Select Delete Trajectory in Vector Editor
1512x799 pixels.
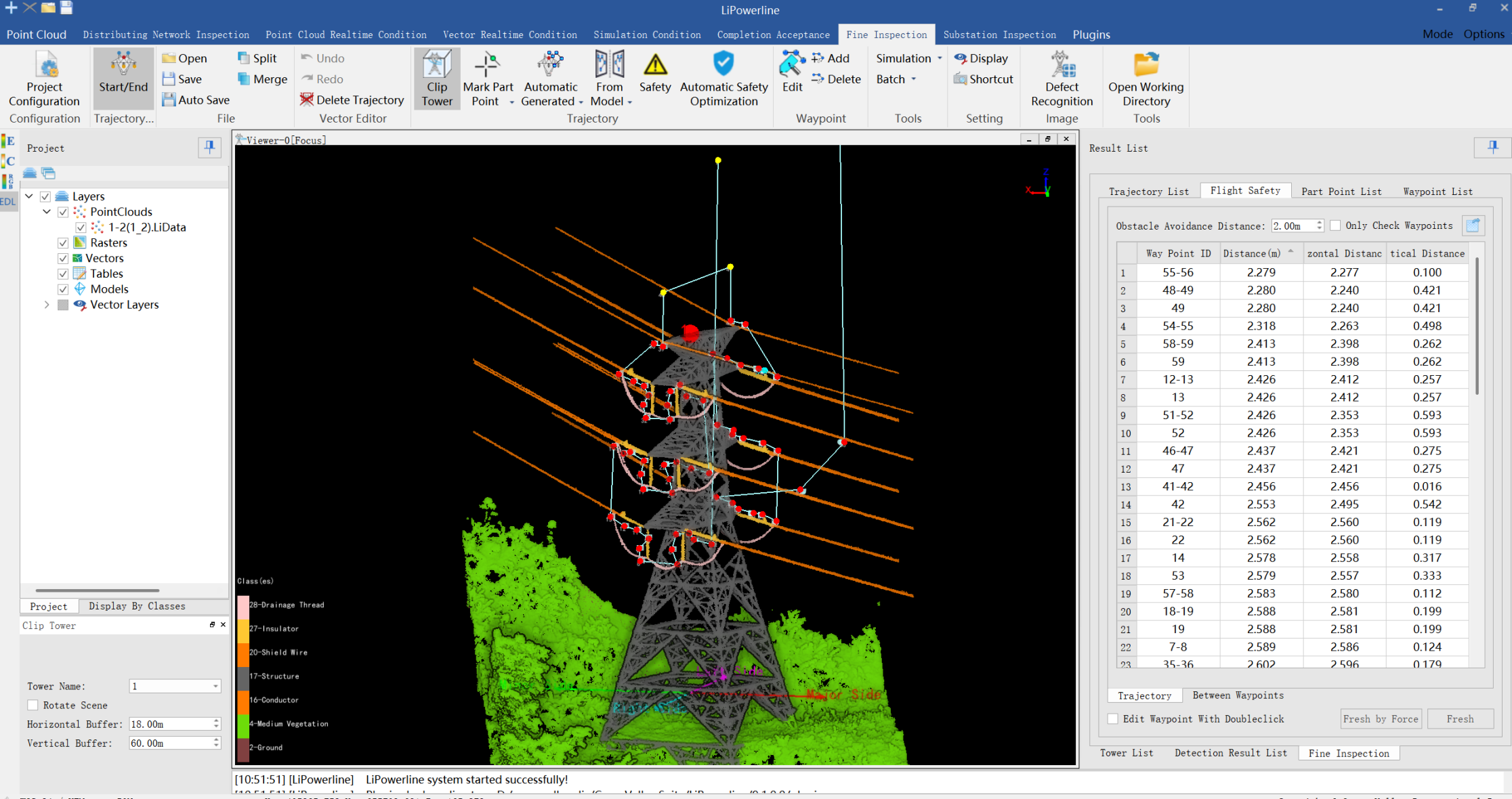[352, 100]
